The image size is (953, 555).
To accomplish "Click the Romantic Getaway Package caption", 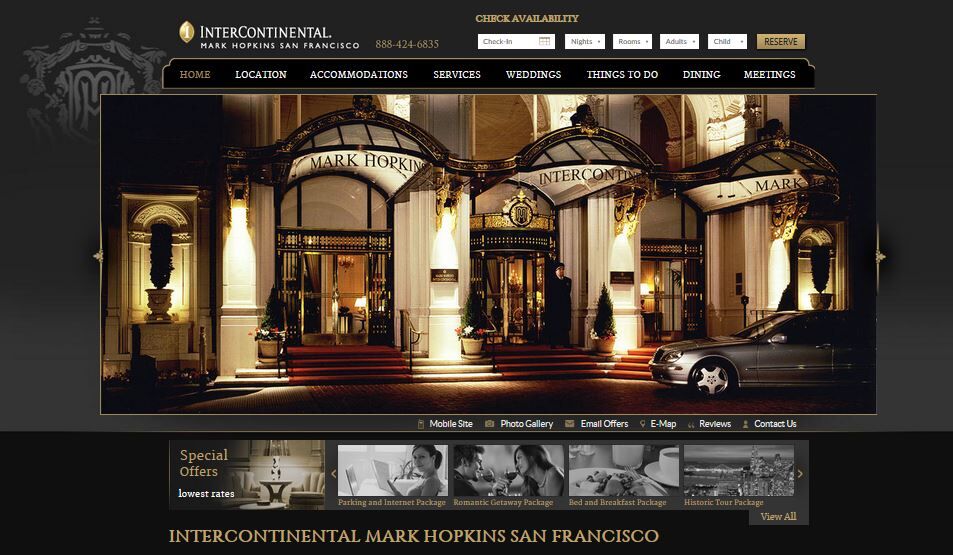I will pyautogui.click(x=503, y=502).
